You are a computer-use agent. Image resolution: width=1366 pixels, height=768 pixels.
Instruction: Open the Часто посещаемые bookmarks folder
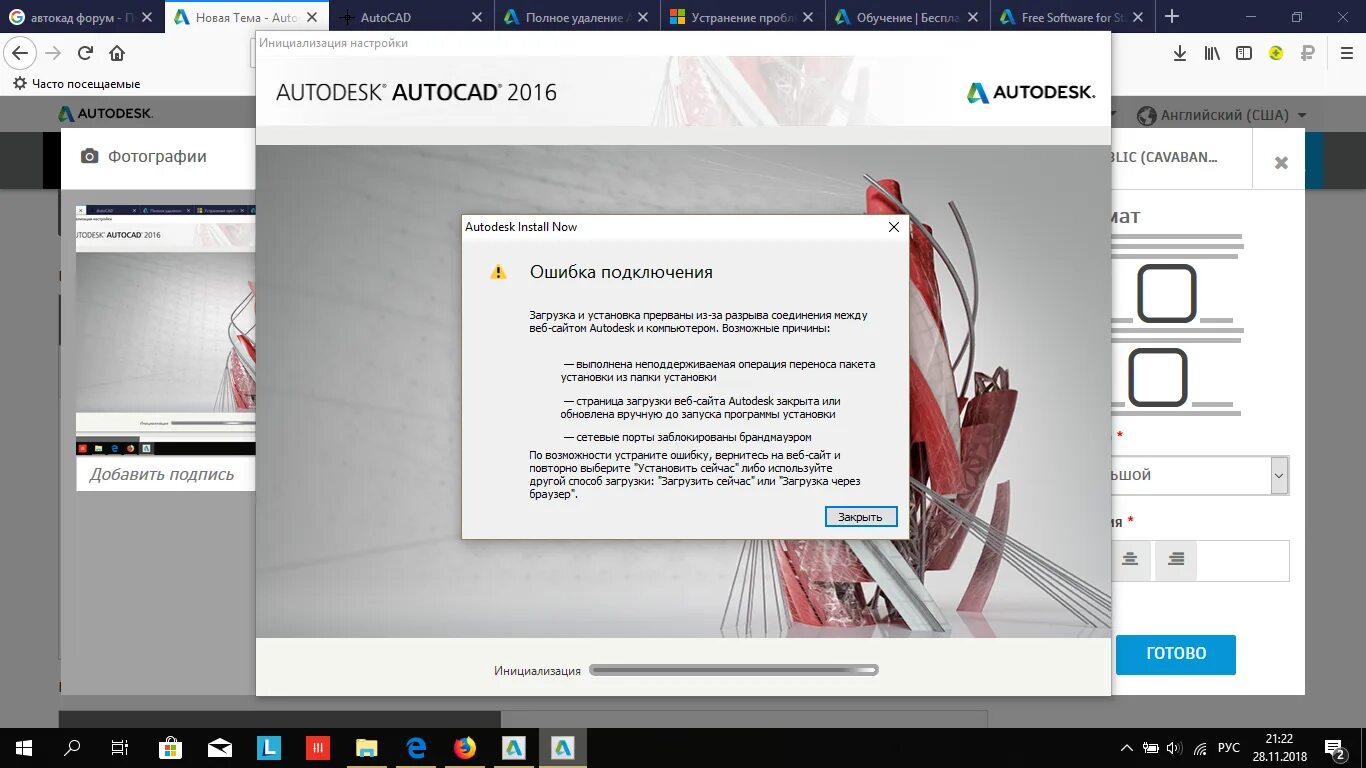(x=76, y=84)
